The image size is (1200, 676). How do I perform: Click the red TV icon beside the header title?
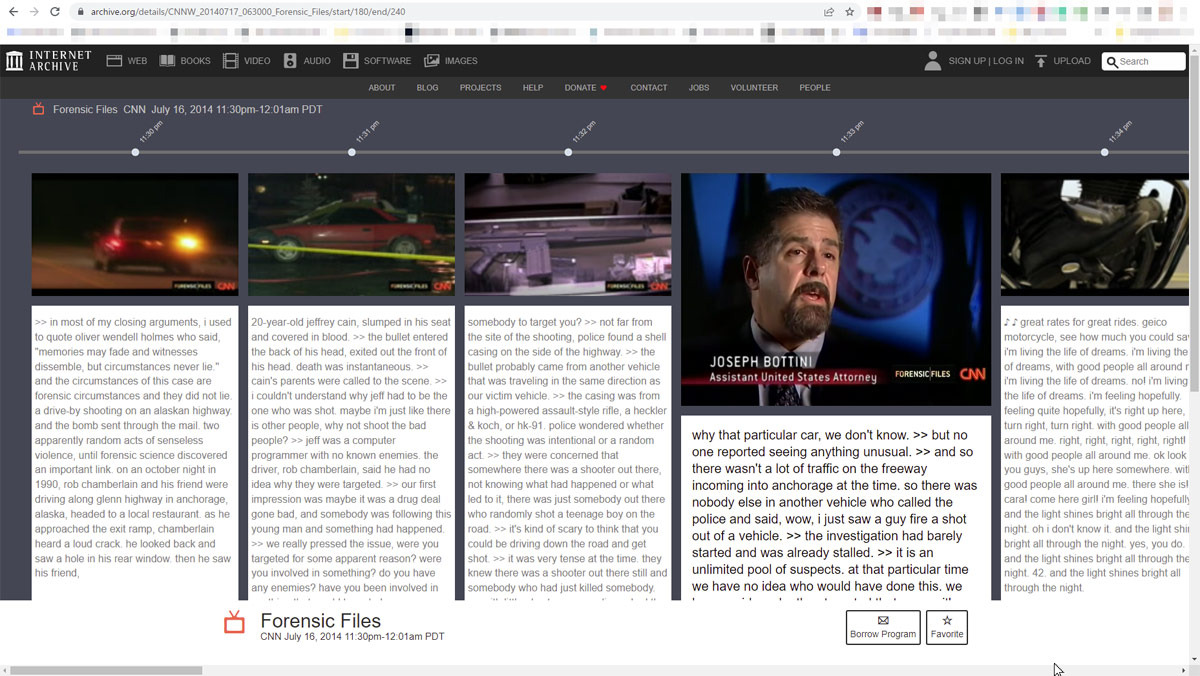(x=39, y=109)
